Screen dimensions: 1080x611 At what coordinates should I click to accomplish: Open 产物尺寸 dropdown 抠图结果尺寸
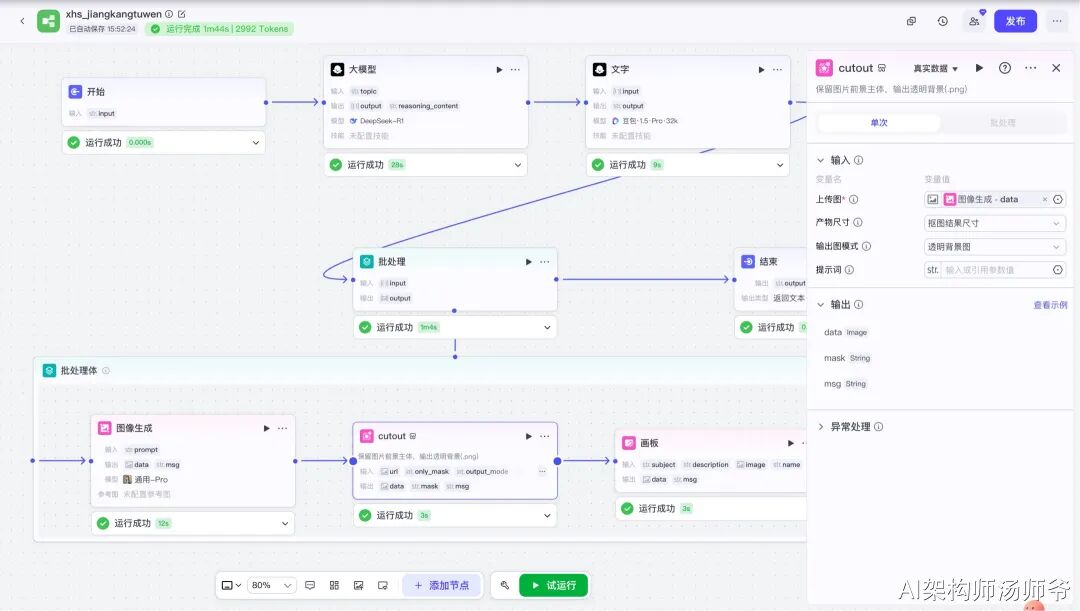tap(995, 223)
